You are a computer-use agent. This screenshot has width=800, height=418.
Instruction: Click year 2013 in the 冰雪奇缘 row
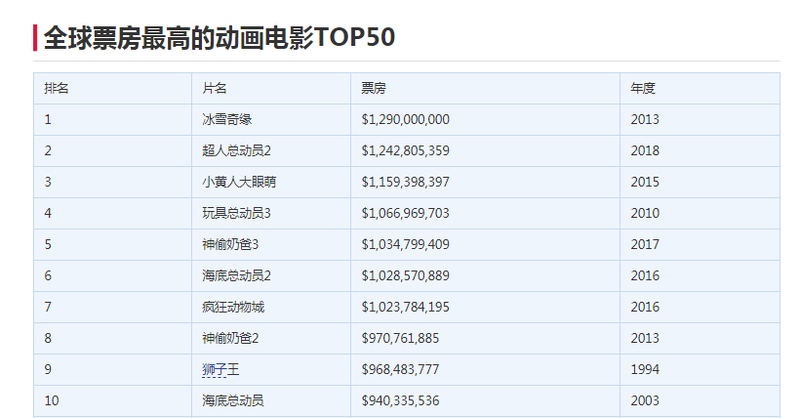pyautogui.click(x=645, y=119)
